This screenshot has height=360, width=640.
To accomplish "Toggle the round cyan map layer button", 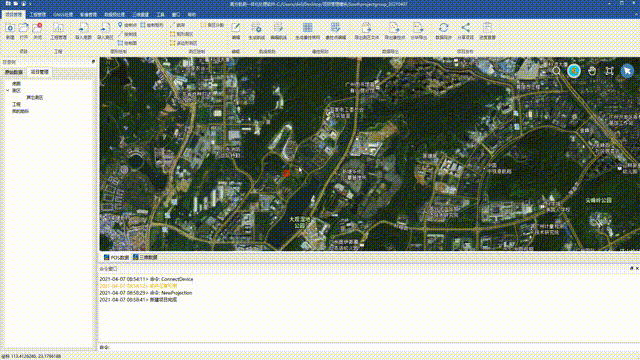I will click(574, 71).
